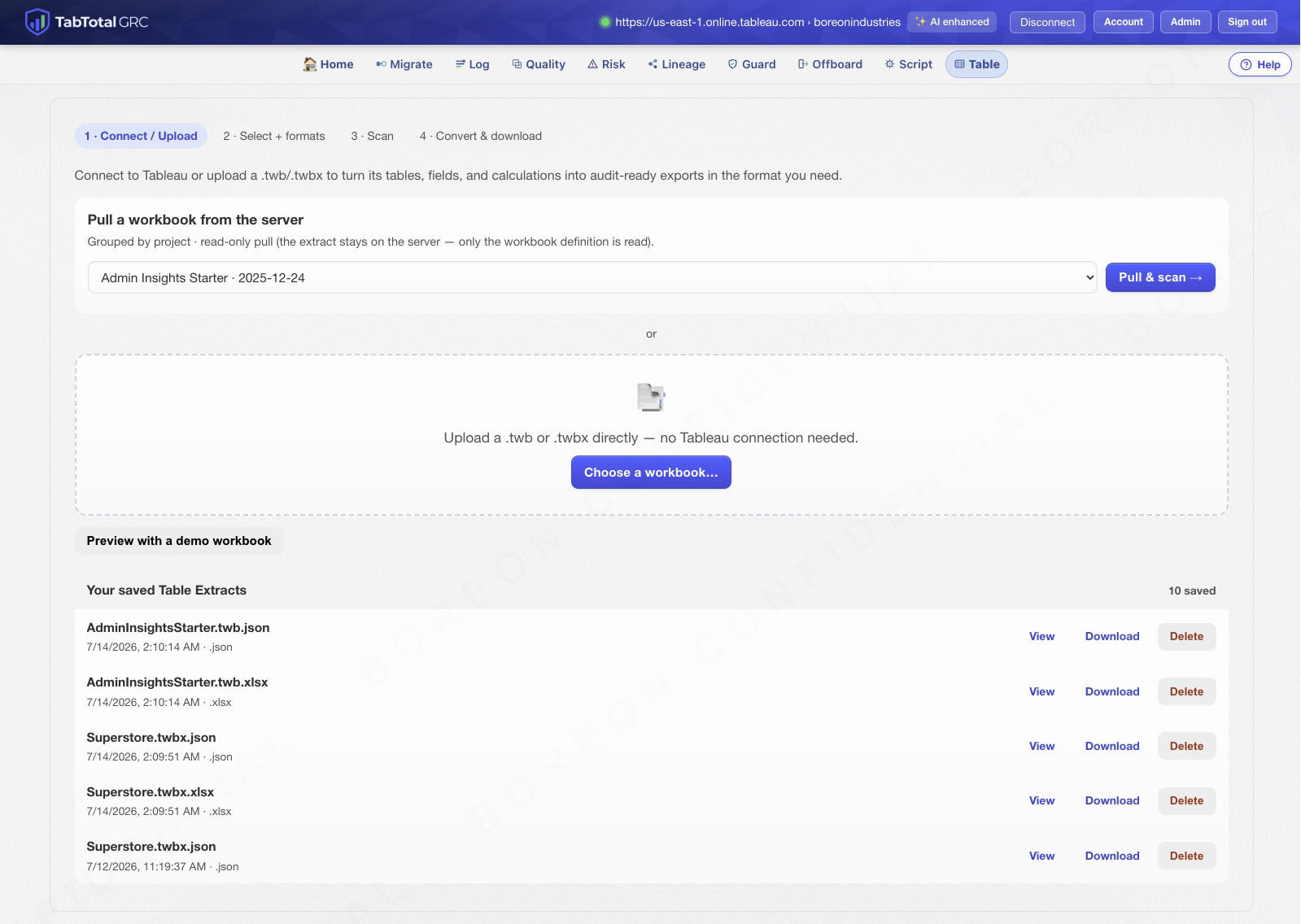Viewport: 1301px width, 924px height.
Task: Download AdminInsightsStarter.twb.xlsx extract
Action: click(1112, 691)
